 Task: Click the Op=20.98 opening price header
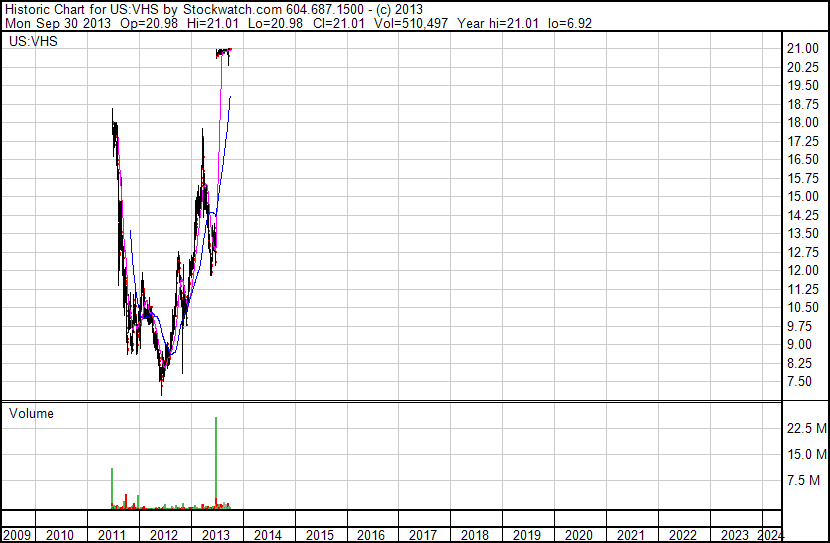tap(149, 23)
